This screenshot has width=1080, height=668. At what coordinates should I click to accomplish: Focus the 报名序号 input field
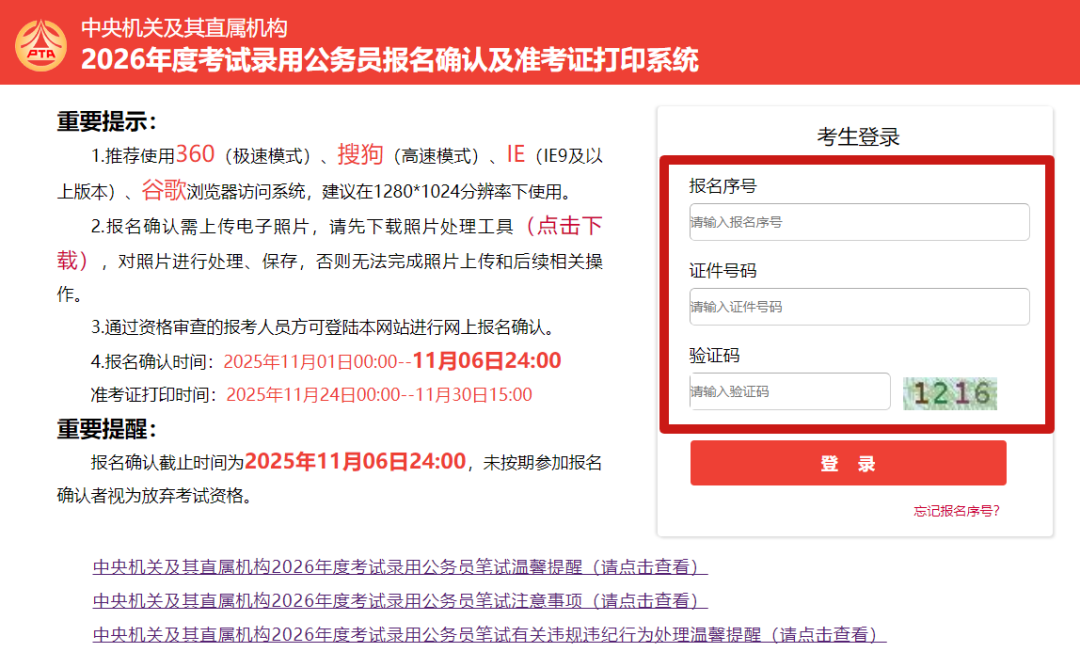click(858, 222)
